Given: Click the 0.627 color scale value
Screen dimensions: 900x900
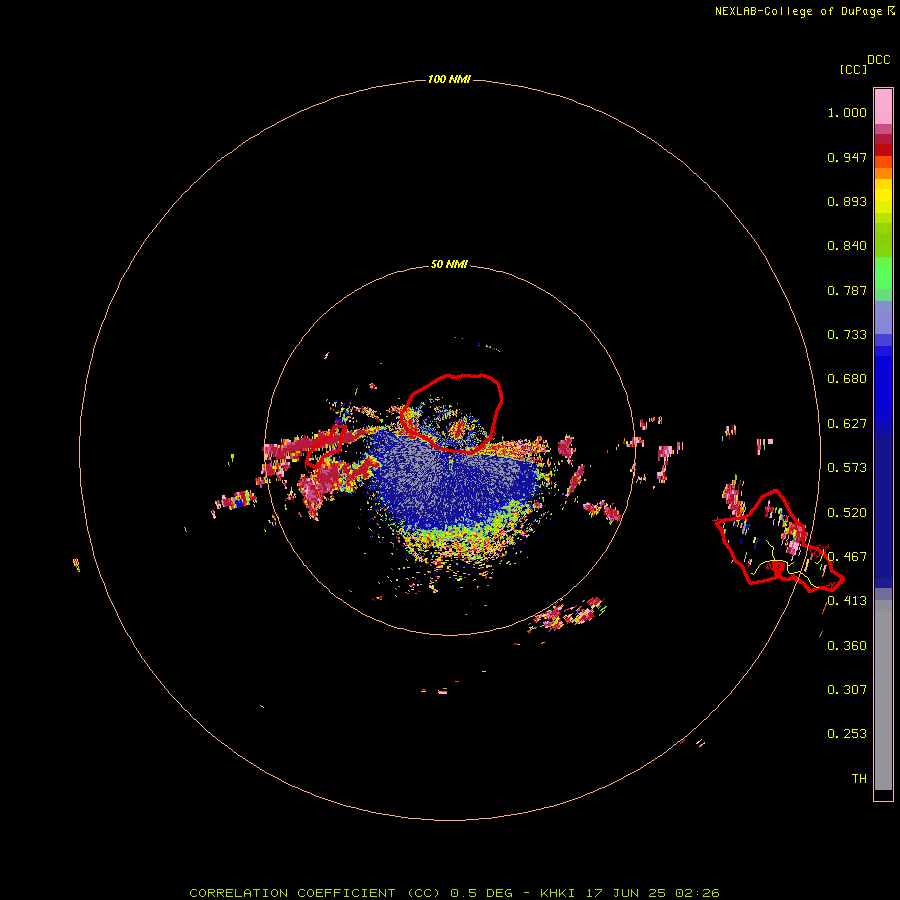Looking at the screenshot, I should tap(847, 424).
